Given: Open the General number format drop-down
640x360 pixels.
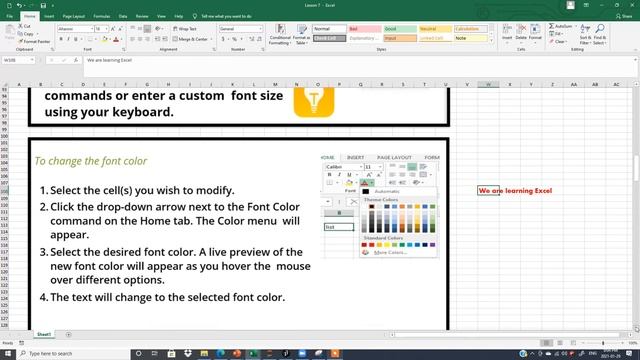Looking at the screenshot, I should 260,29.
